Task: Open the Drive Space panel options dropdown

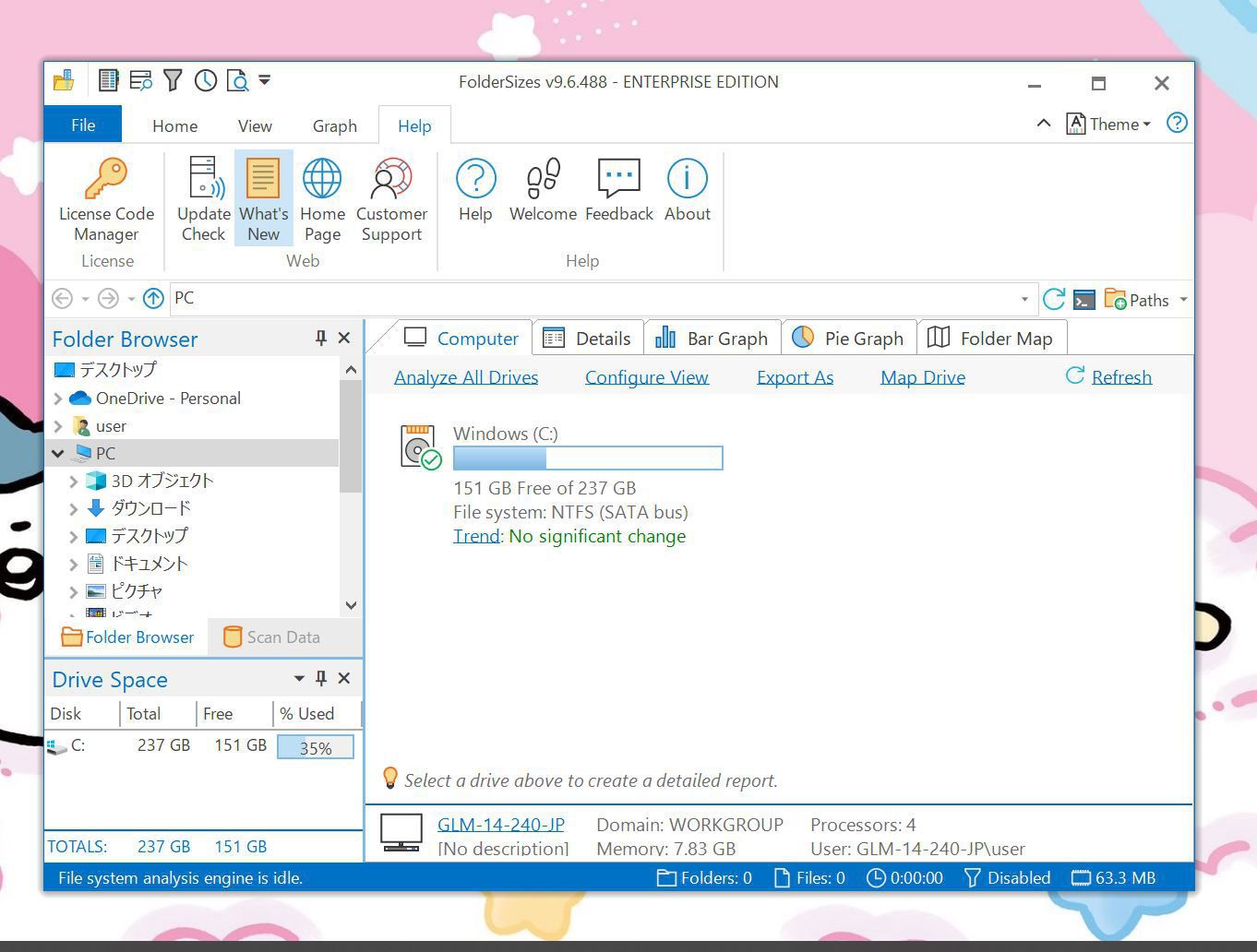Action: pyautogui.click(x=299, y=679)
